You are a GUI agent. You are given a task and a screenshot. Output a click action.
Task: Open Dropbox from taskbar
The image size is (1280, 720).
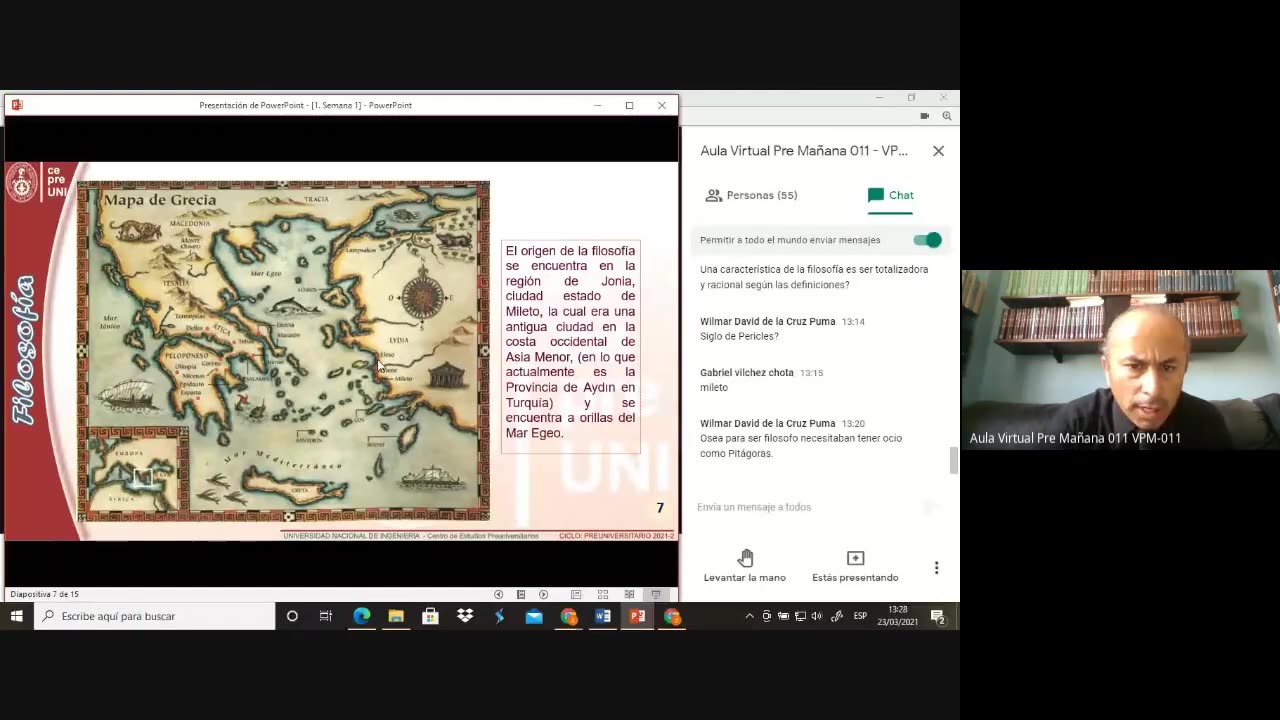(x=465, y=616)
